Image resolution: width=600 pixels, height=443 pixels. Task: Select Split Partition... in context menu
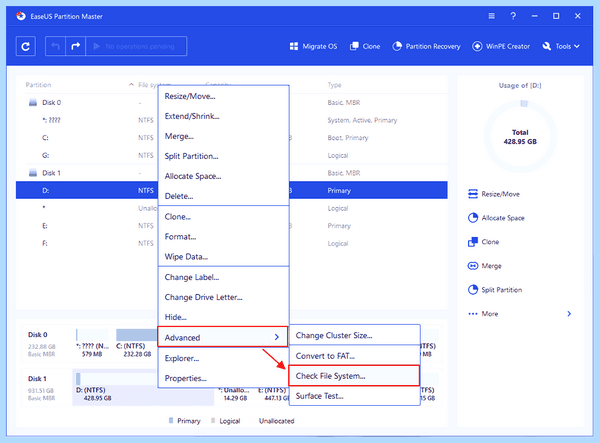[223, 156]
